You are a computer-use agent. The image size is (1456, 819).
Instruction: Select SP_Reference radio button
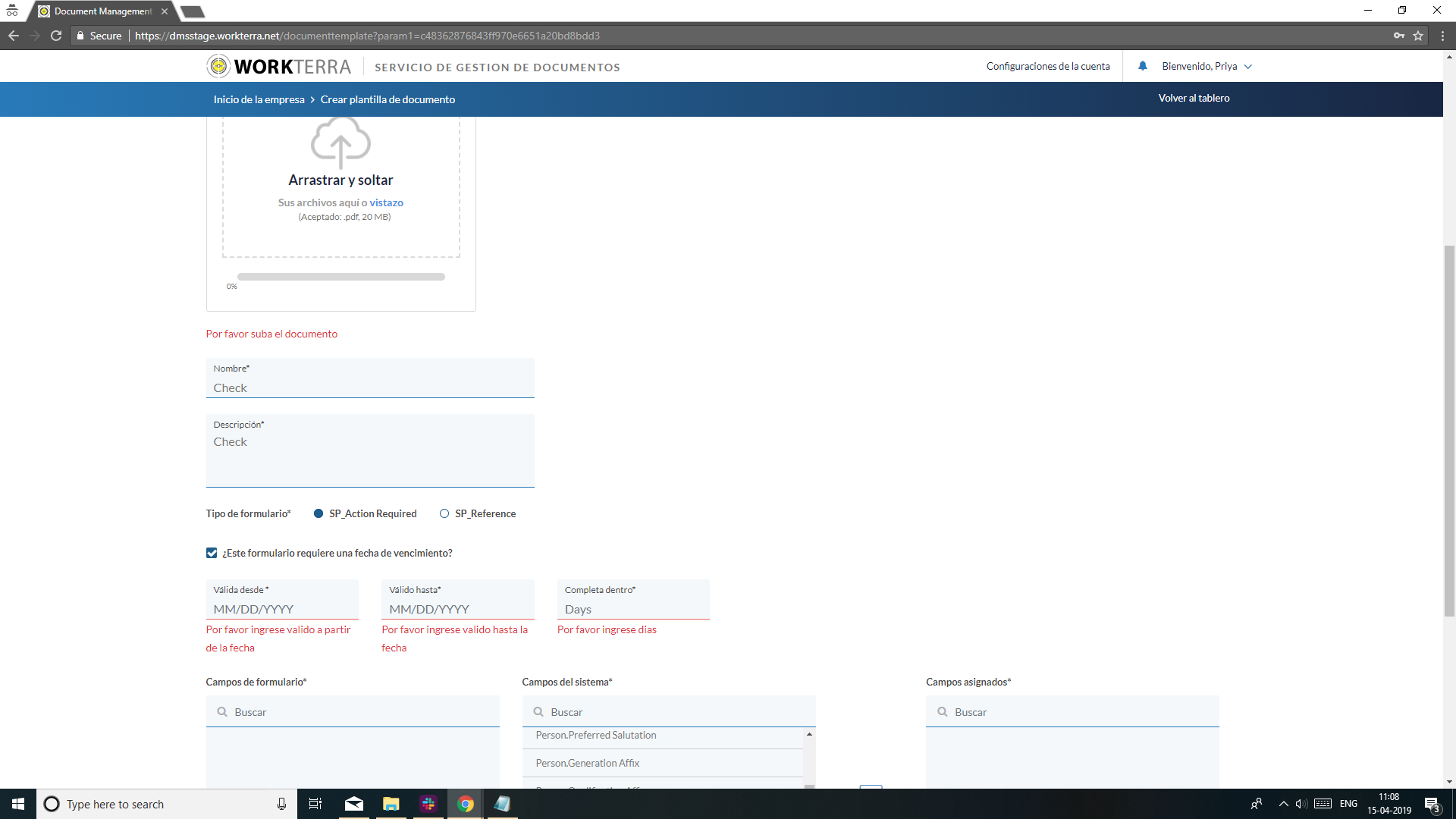(444, 513)
